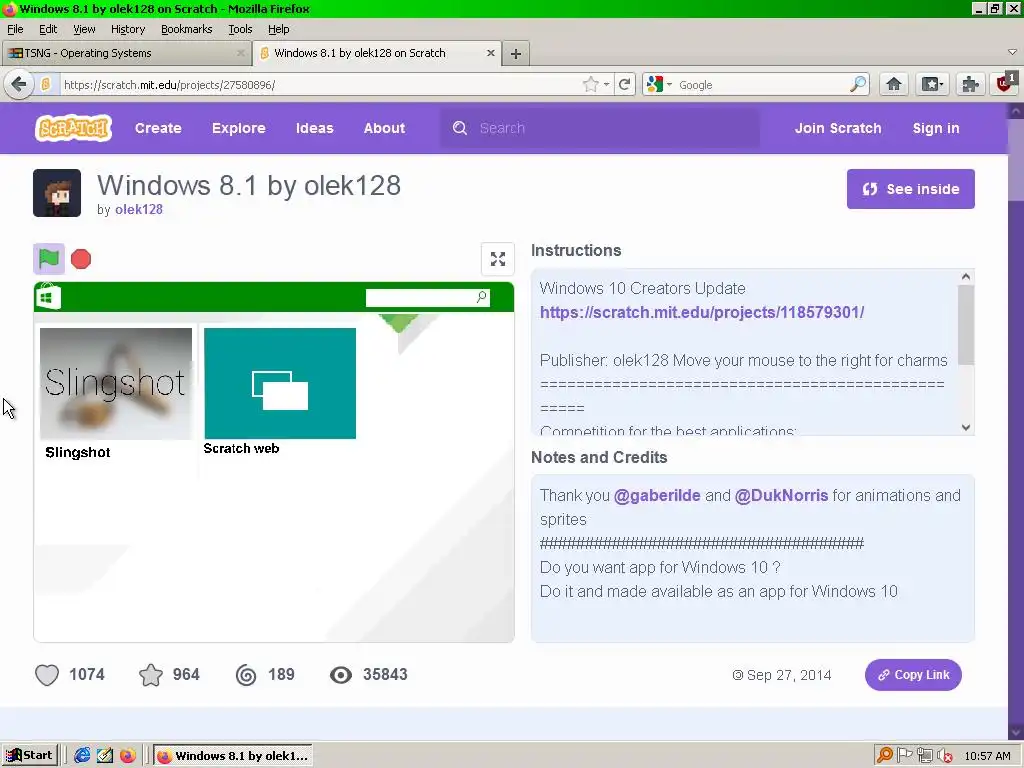Screen dimensions: 1024x768
Task: Click the green flag to start project
Action: point(49,259)
